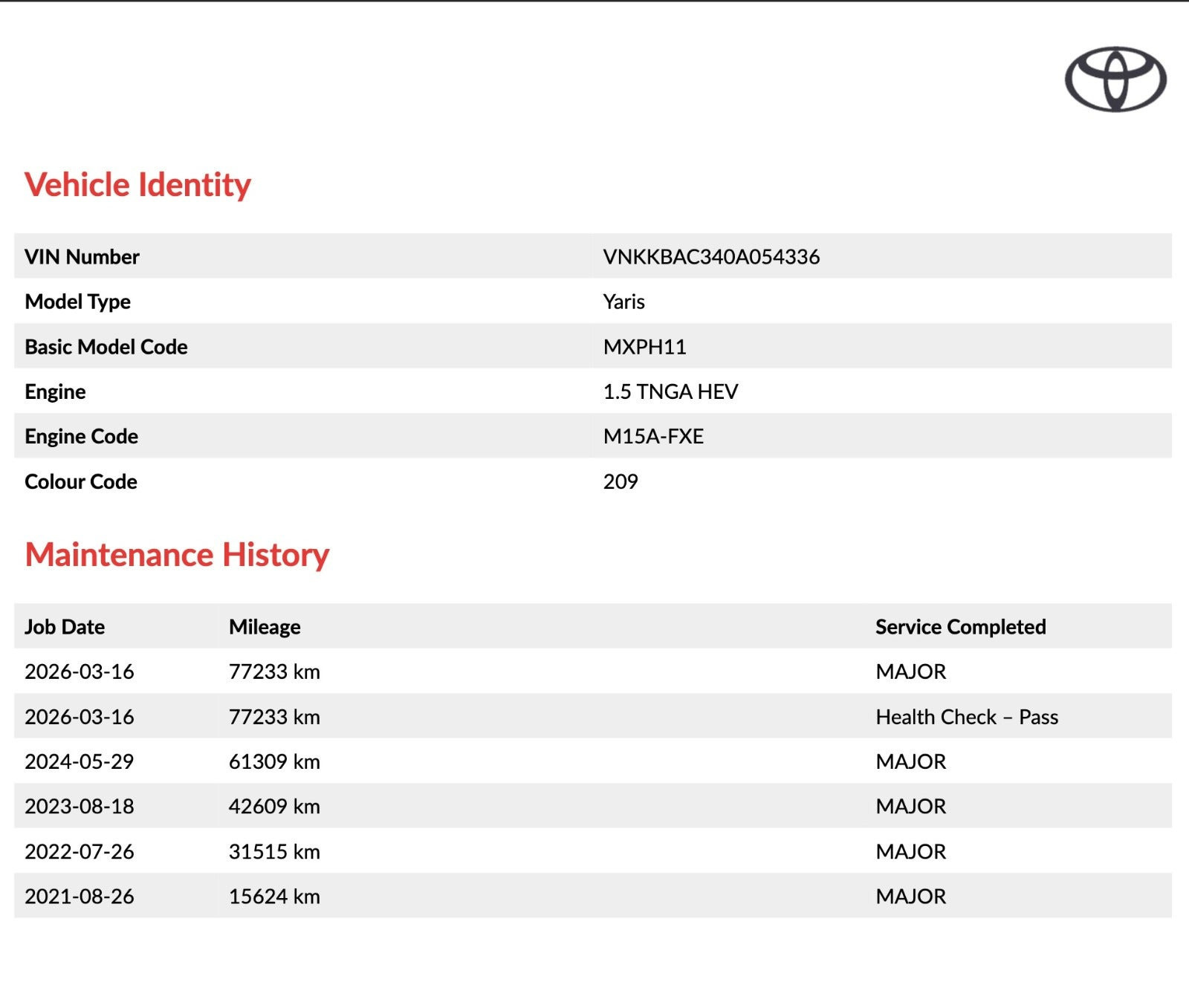1189x1008 pixels.
Task: Click the "Service Completed" column header
Action: coord(960,627)
